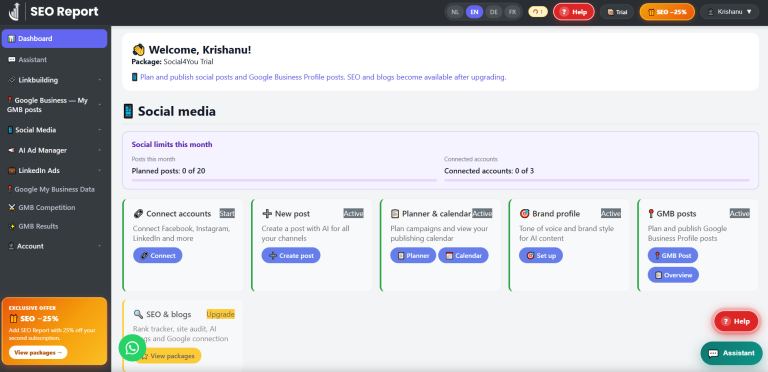Click the plus icon on New post card
The image size is (768, 372).
coord(267,214)
